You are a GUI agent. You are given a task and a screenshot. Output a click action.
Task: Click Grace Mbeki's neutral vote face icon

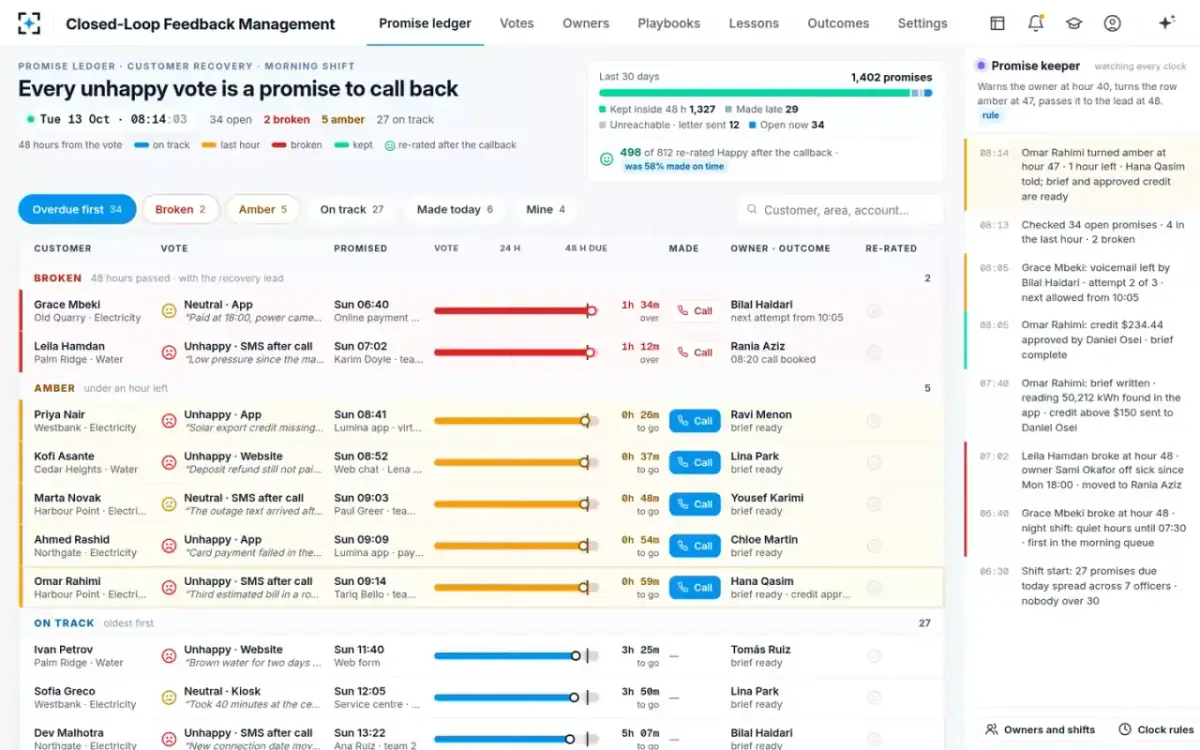click(169, 311)
